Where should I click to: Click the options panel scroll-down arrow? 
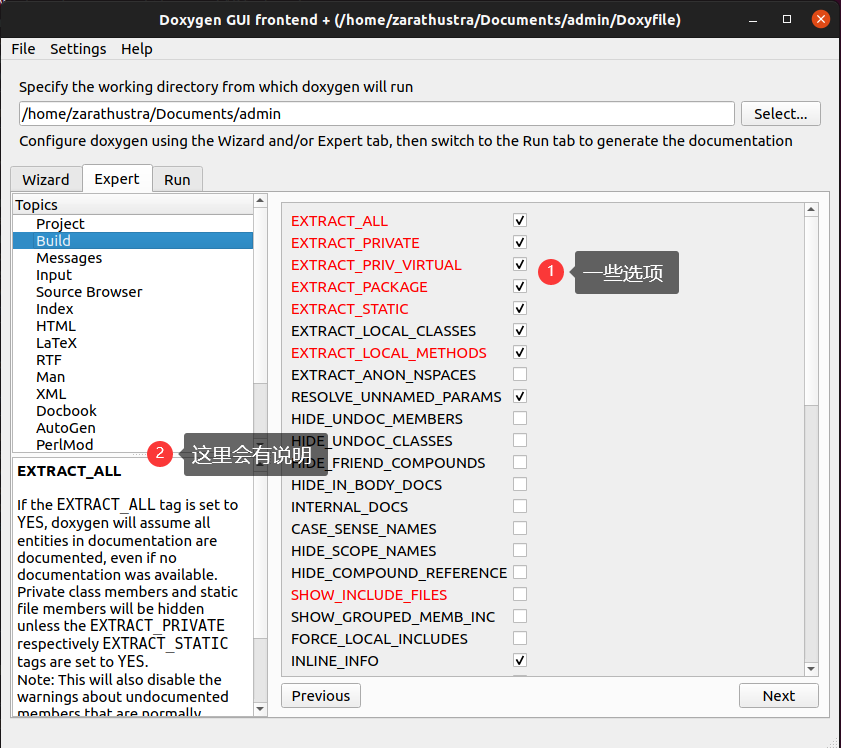click(x=811, y=669)
